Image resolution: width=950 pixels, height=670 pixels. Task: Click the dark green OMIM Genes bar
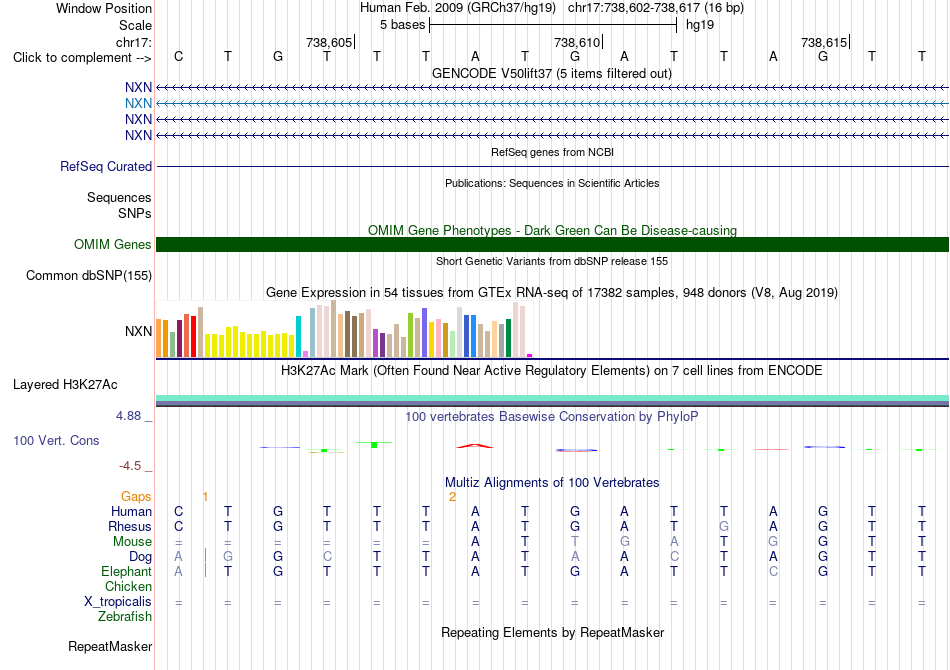(552, 244)
